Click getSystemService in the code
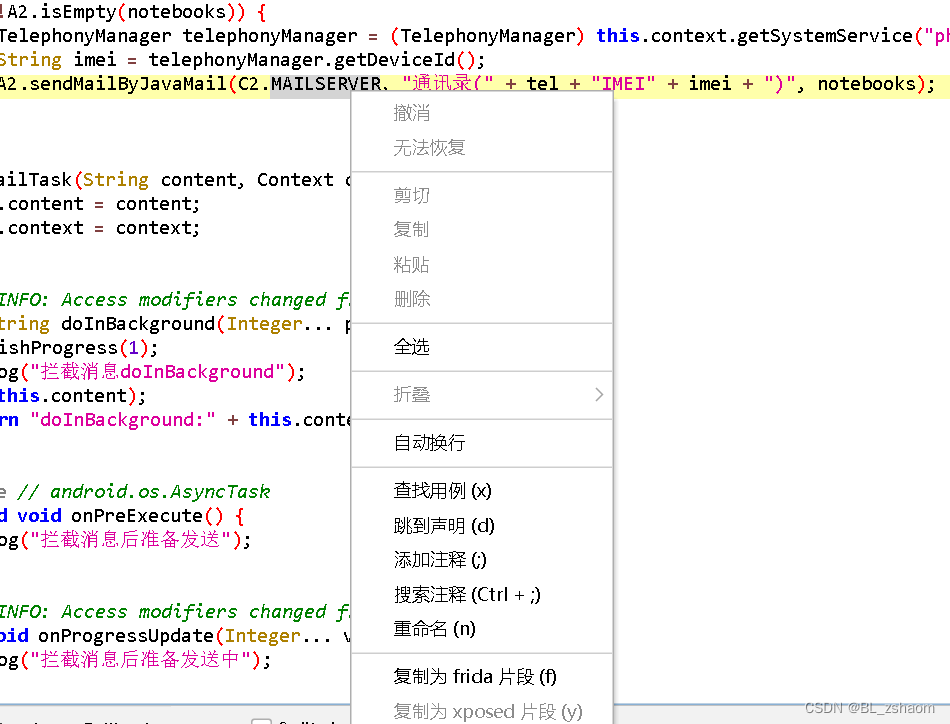This screenshot has height=724, width=950. (x=825, y=36)
